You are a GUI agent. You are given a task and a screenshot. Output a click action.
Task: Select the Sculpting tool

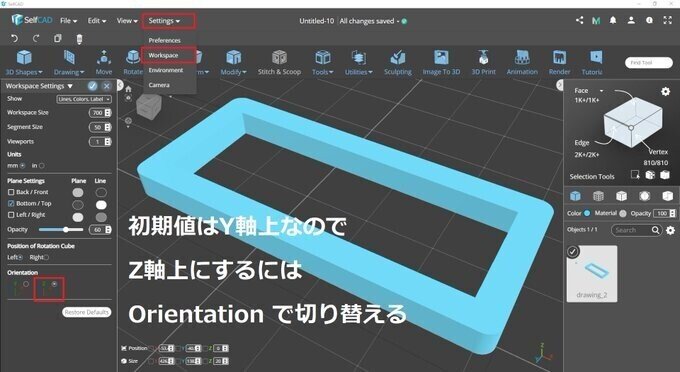398,63
